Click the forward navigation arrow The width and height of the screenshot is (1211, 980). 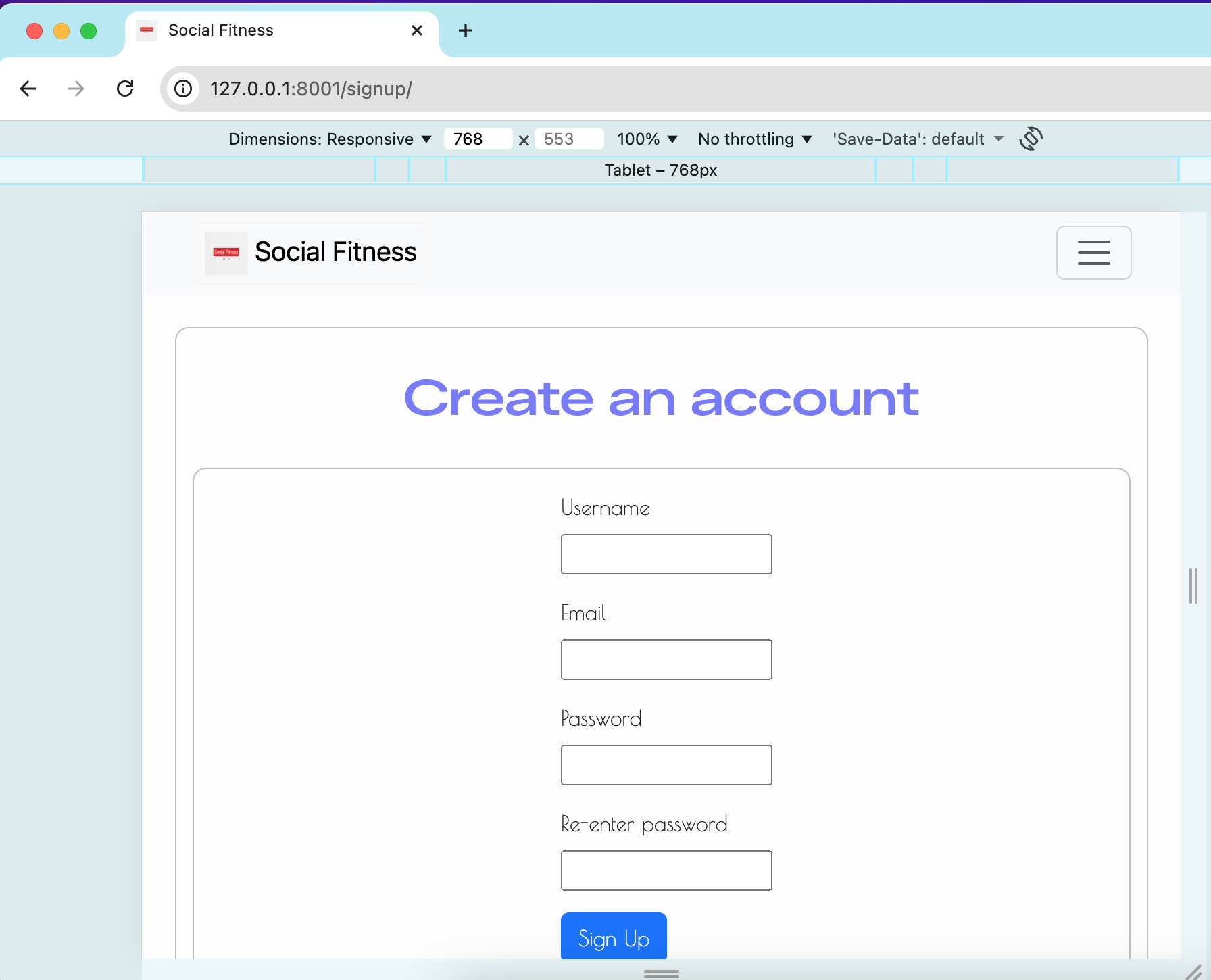[75, 89]
